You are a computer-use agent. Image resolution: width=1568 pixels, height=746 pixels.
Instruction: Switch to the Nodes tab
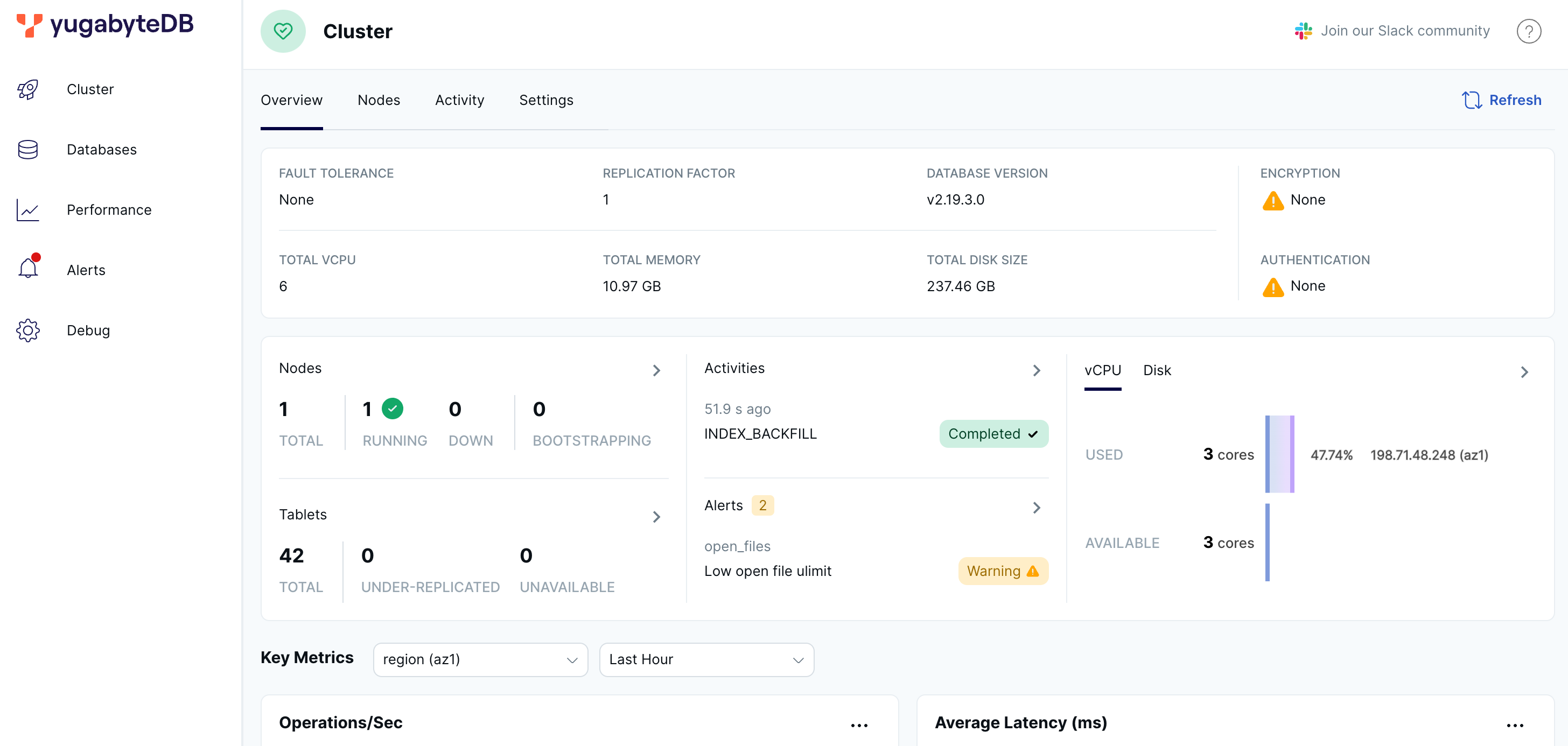pyautogui.click(x=379, y=100)
